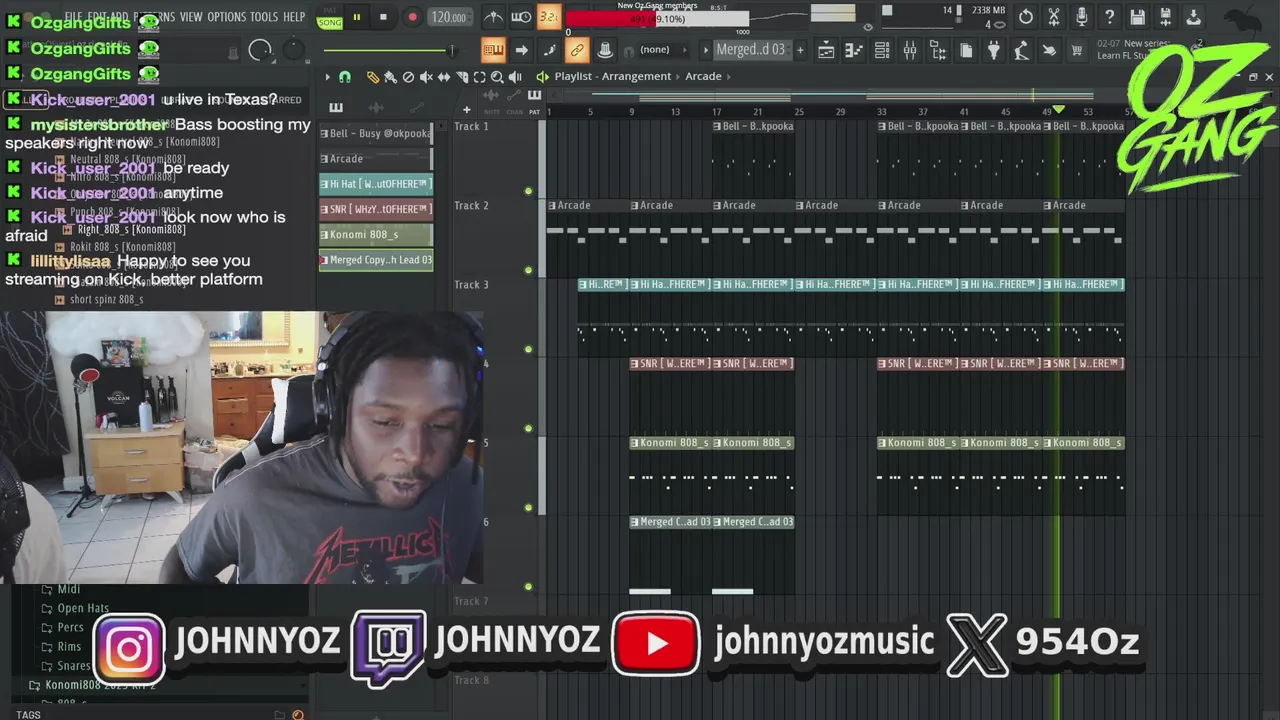Click the microphone one-click recording icon
The height and width of the screenshot is (720, 1280).
(x=1082, y=17)
